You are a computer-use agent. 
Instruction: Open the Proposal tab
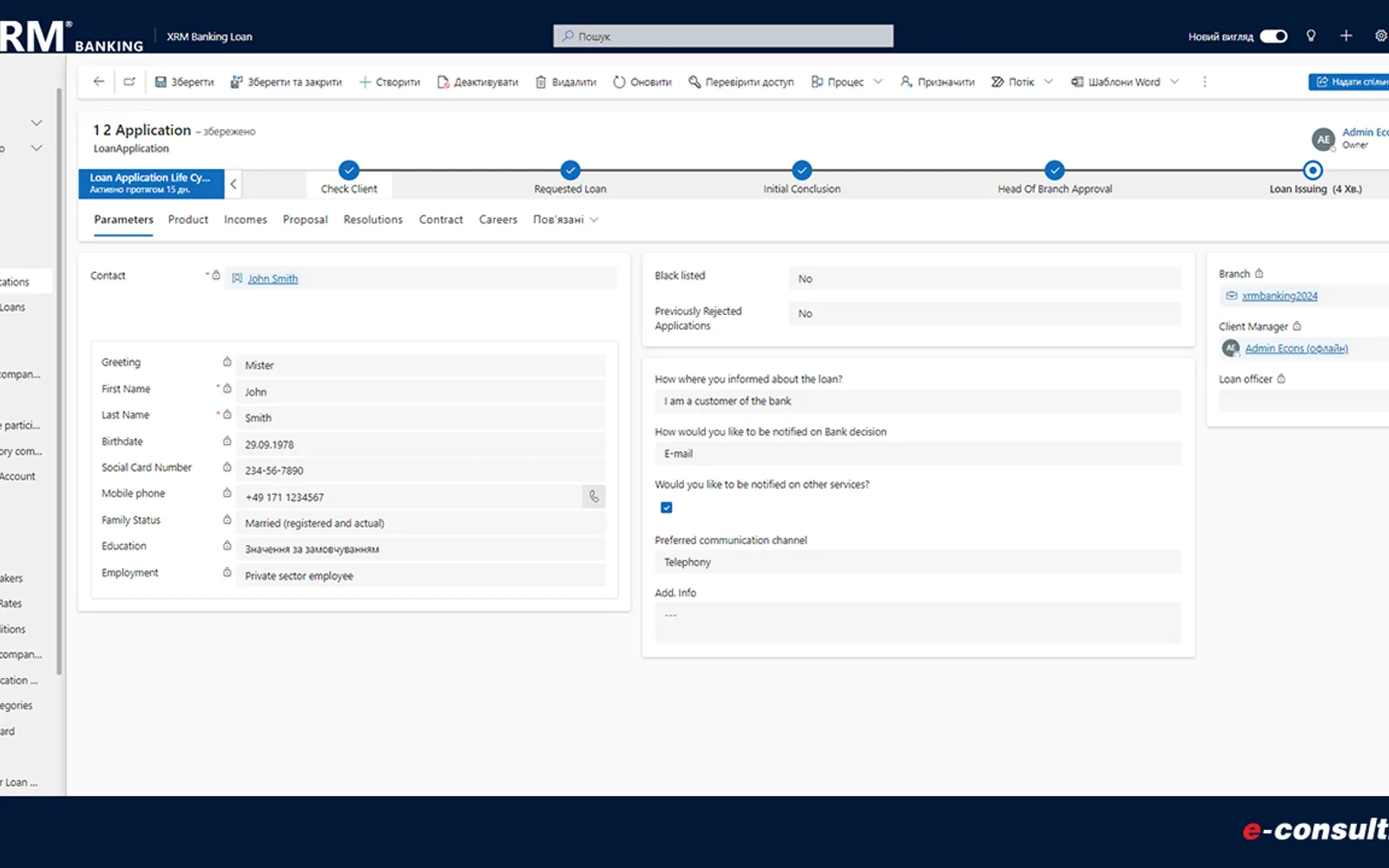click(305, 220)
